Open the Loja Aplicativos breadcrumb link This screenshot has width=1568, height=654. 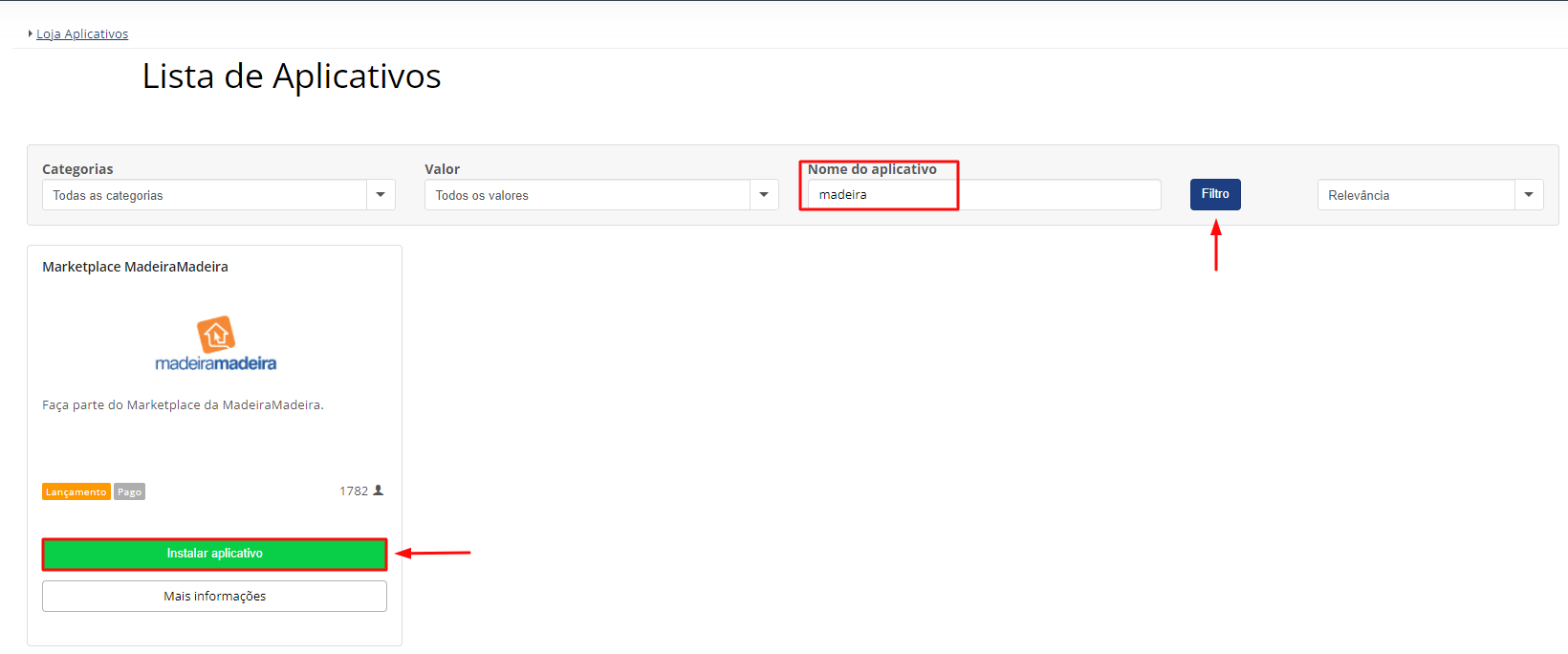(x=82, y=33)
